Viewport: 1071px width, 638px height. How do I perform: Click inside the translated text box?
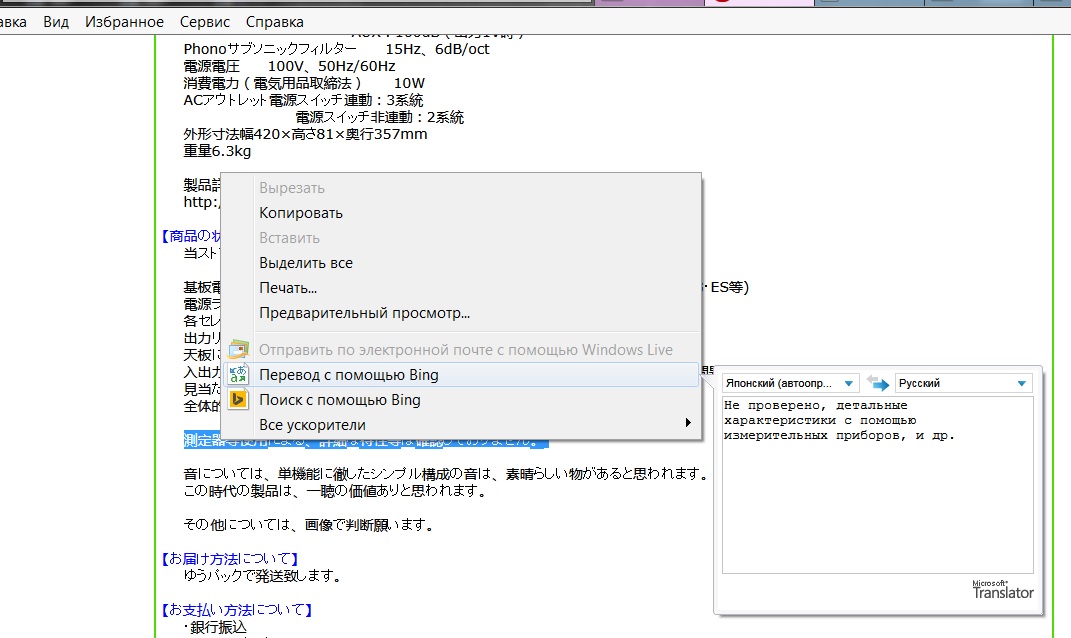[878, 485]
